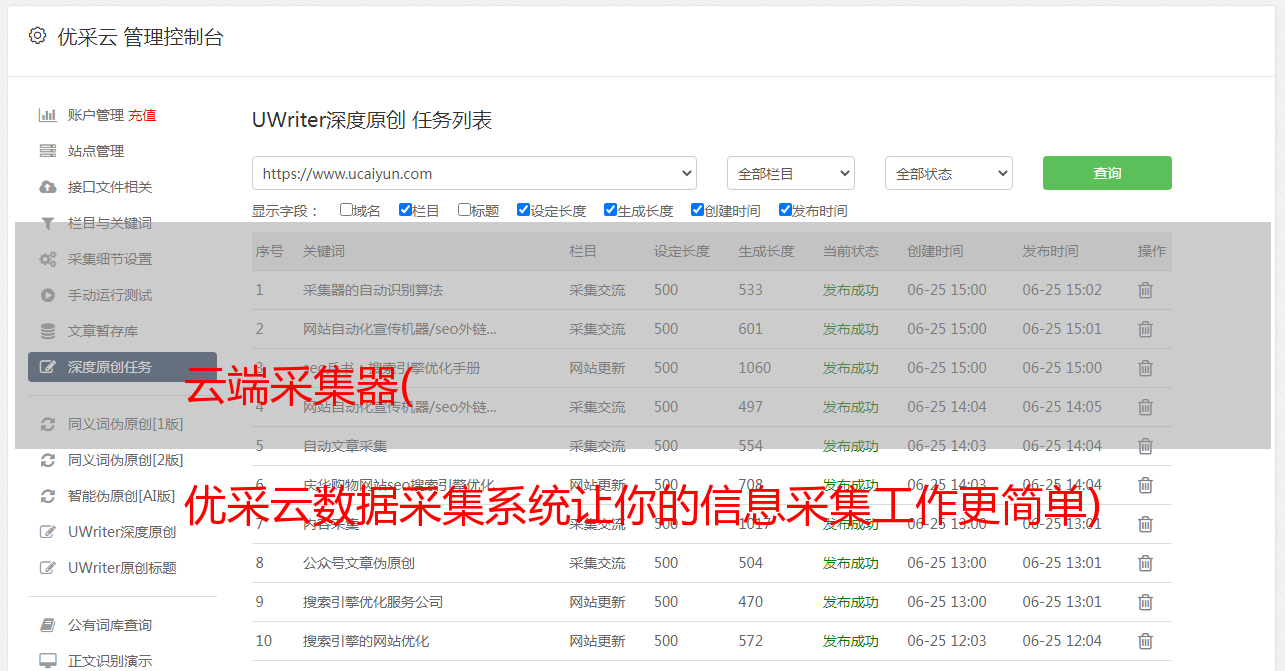Viewport: 1285px width, 671px height.
Task: Click the server icon for 站点管理
Action: tap(47, 151)
